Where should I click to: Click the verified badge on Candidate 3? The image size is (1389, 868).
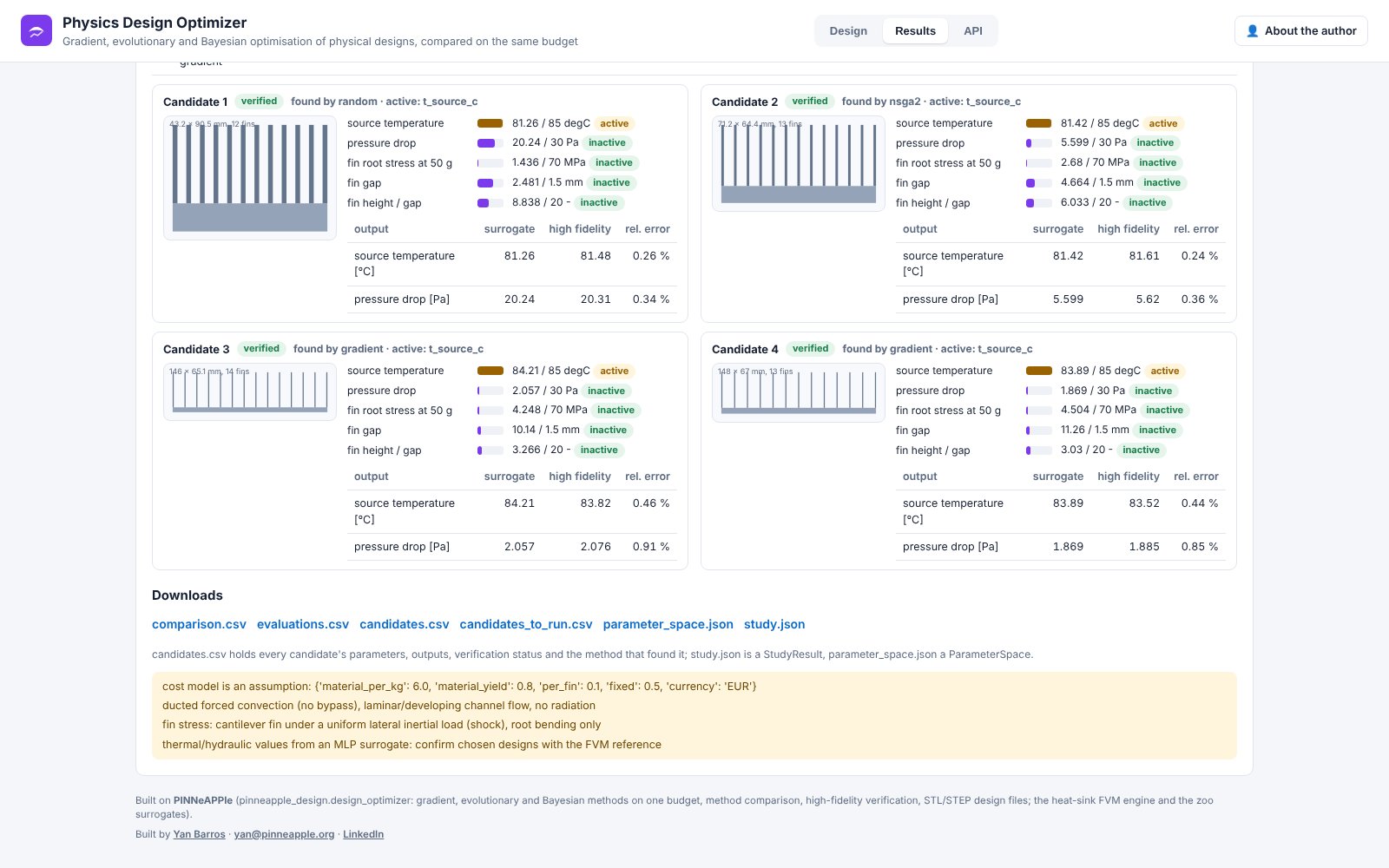[261, 349]
